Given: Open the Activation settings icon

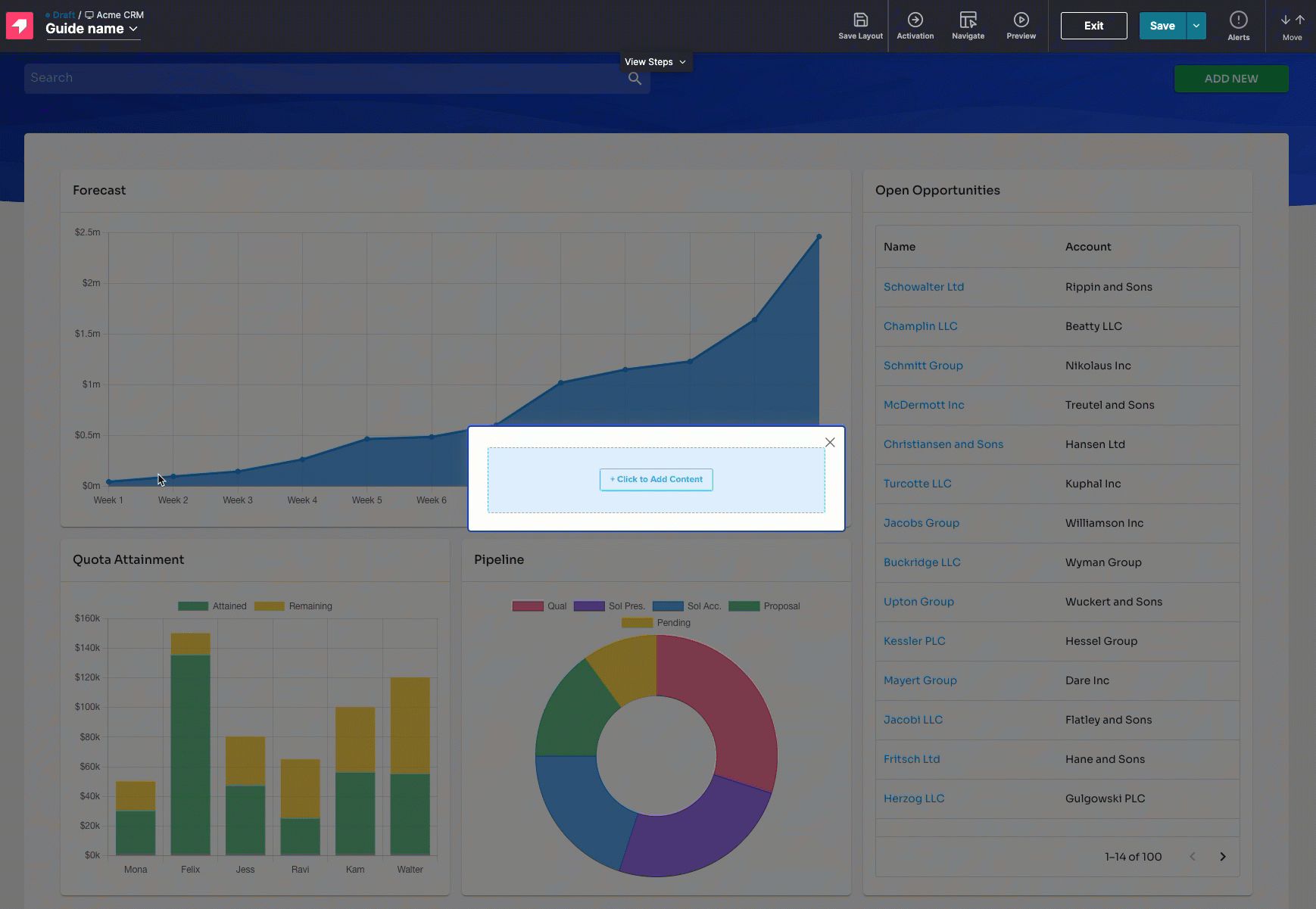Looking at the screenshot, I should pyautogui.click(x=915, y=20).
